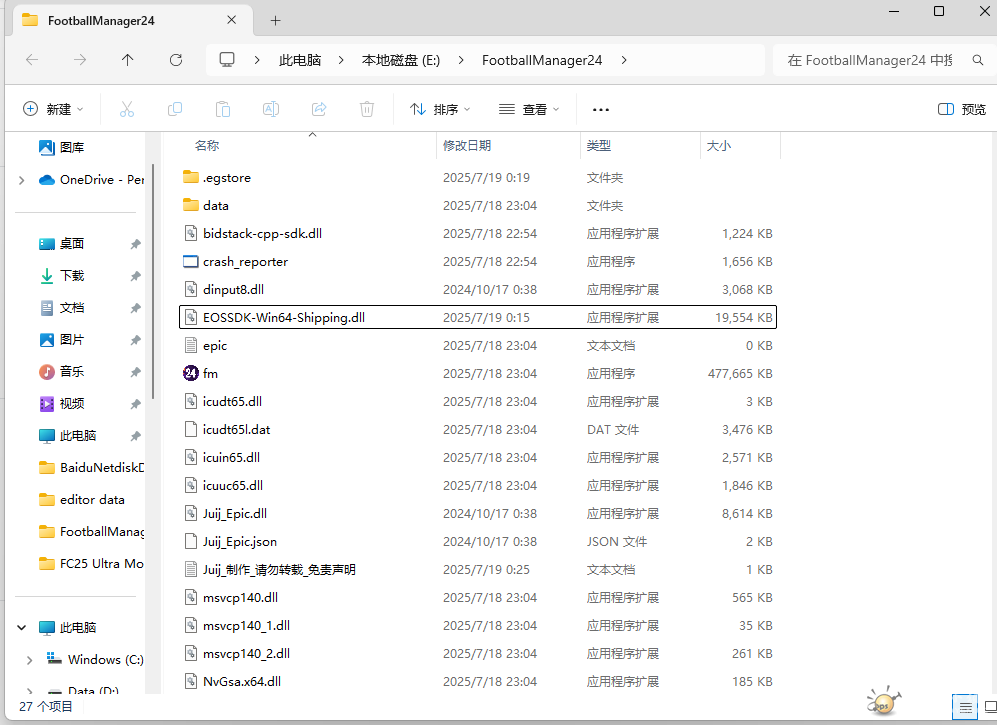The width and height of the screenshot is (997, 725).
Task: Click the Share icon in toolbar
Action: point(319,109)
